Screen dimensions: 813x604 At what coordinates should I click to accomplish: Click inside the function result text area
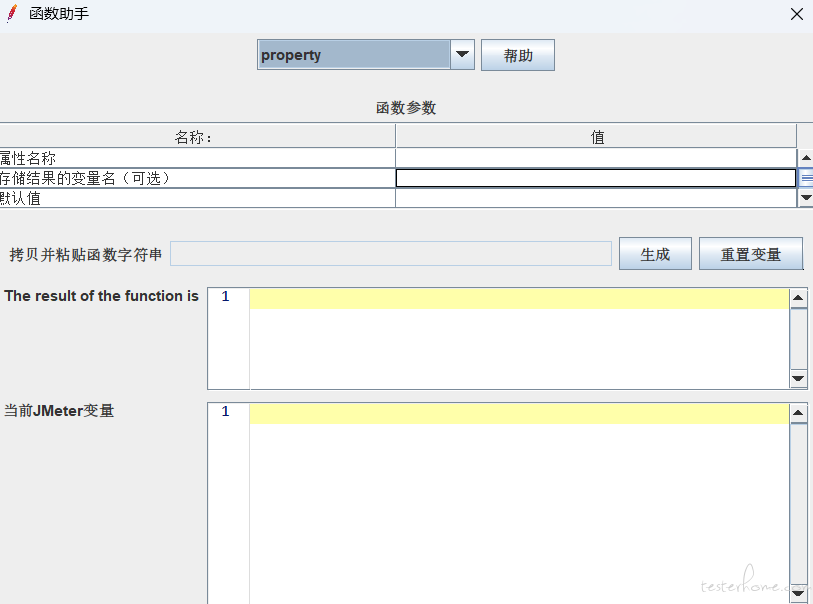pyautogui.click(x=518, y=340)
